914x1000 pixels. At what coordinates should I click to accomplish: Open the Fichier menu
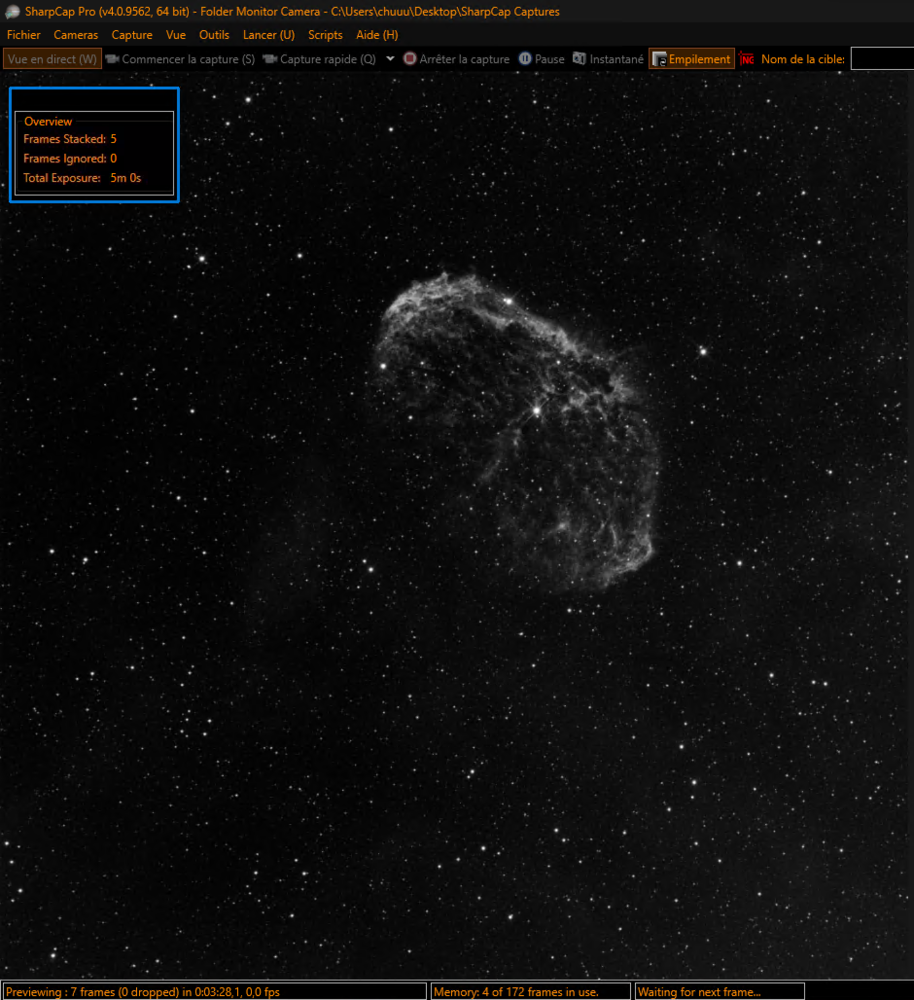point(24,35)
